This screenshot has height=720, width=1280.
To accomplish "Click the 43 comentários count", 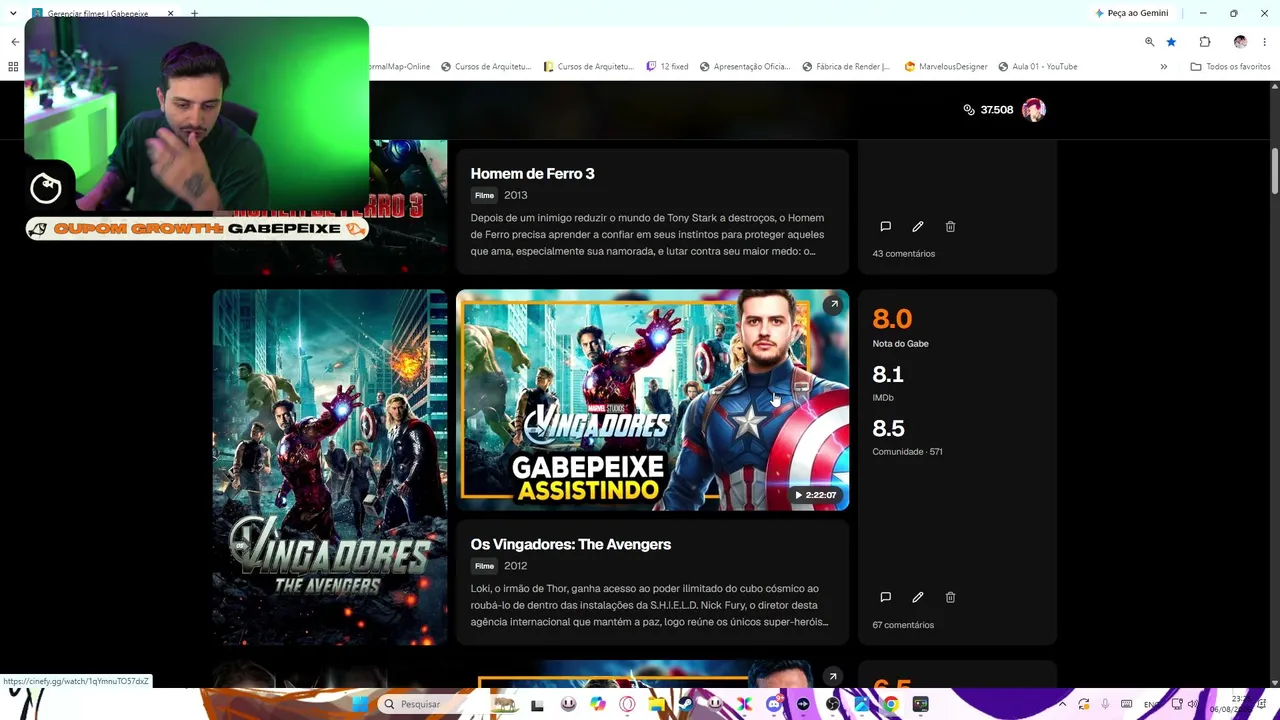I will pos(903,254).
